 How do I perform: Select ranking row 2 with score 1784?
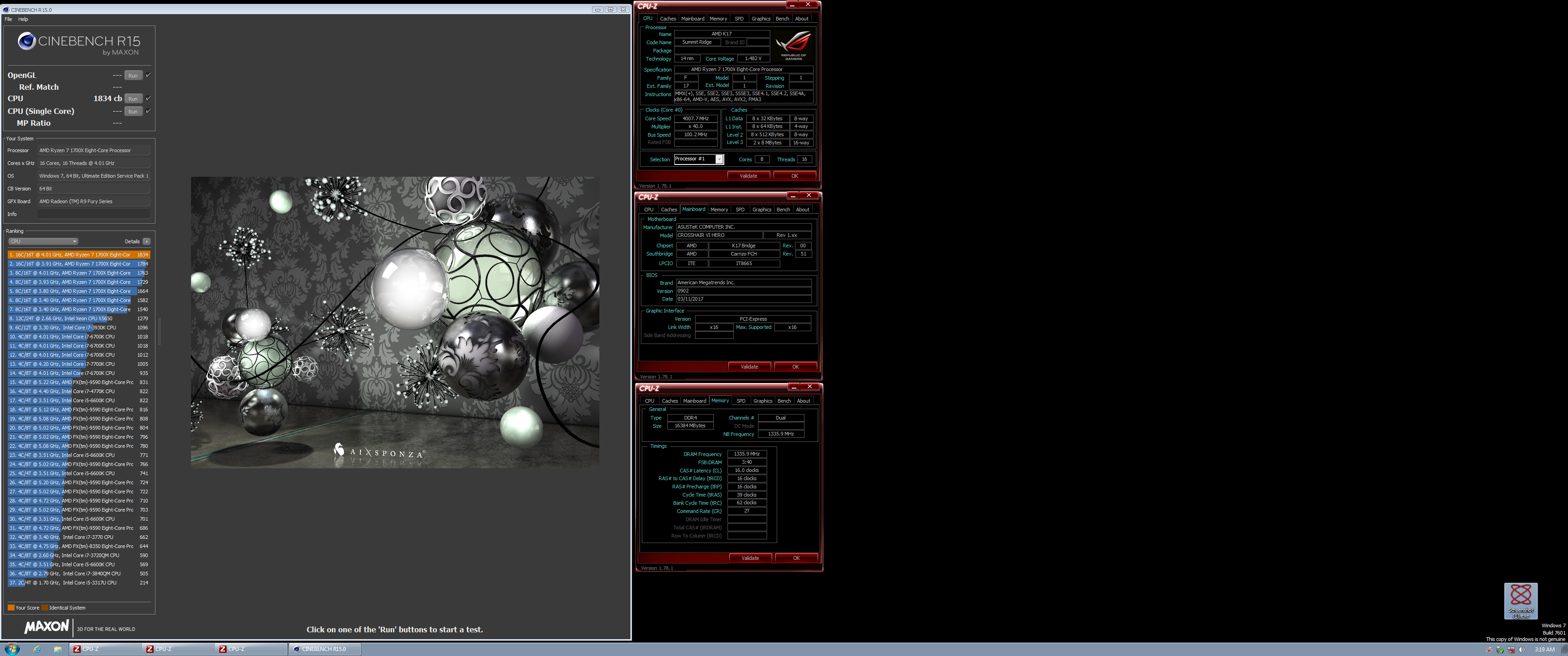[x=78, y=263]
